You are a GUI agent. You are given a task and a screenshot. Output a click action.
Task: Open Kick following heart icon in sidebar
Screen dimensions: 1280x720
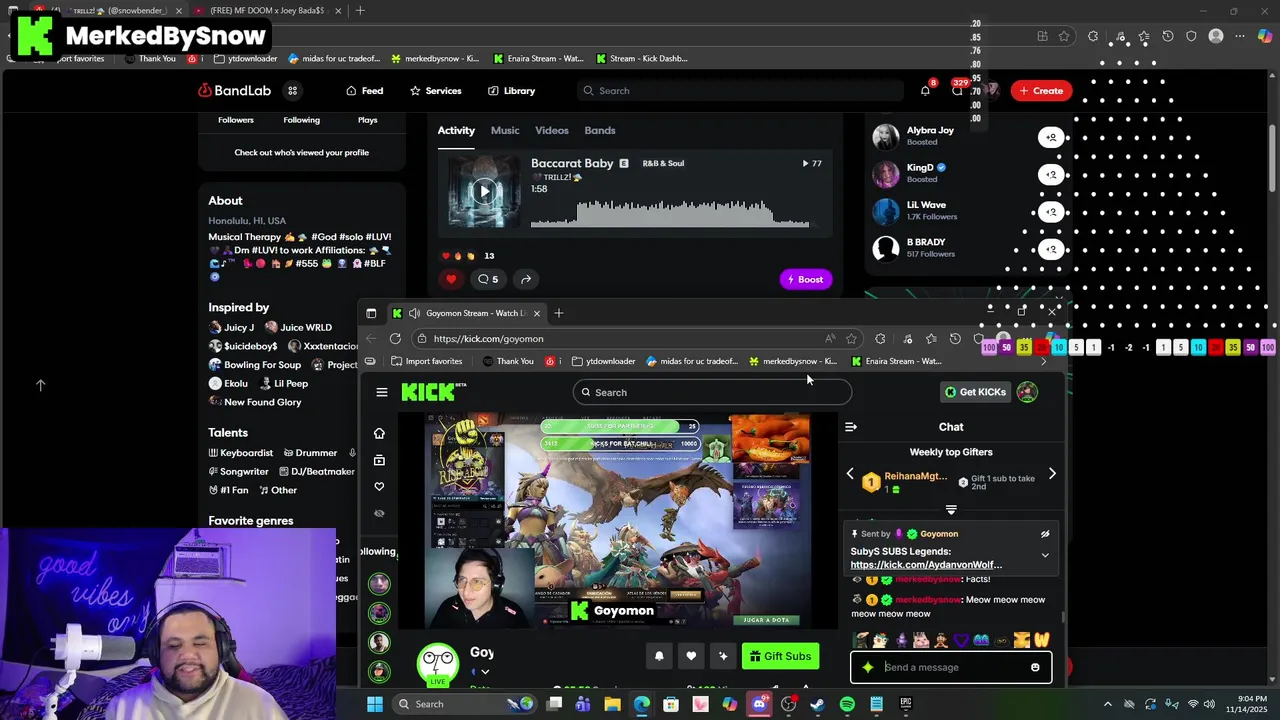coord(379,487)
